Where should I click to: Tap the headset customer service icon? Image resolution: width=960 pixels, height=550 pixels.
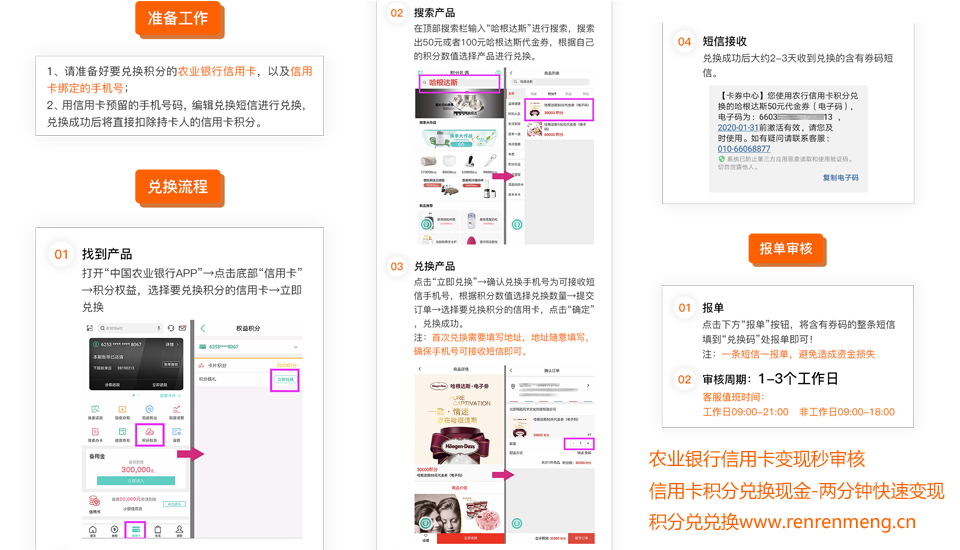click(171, 328)
